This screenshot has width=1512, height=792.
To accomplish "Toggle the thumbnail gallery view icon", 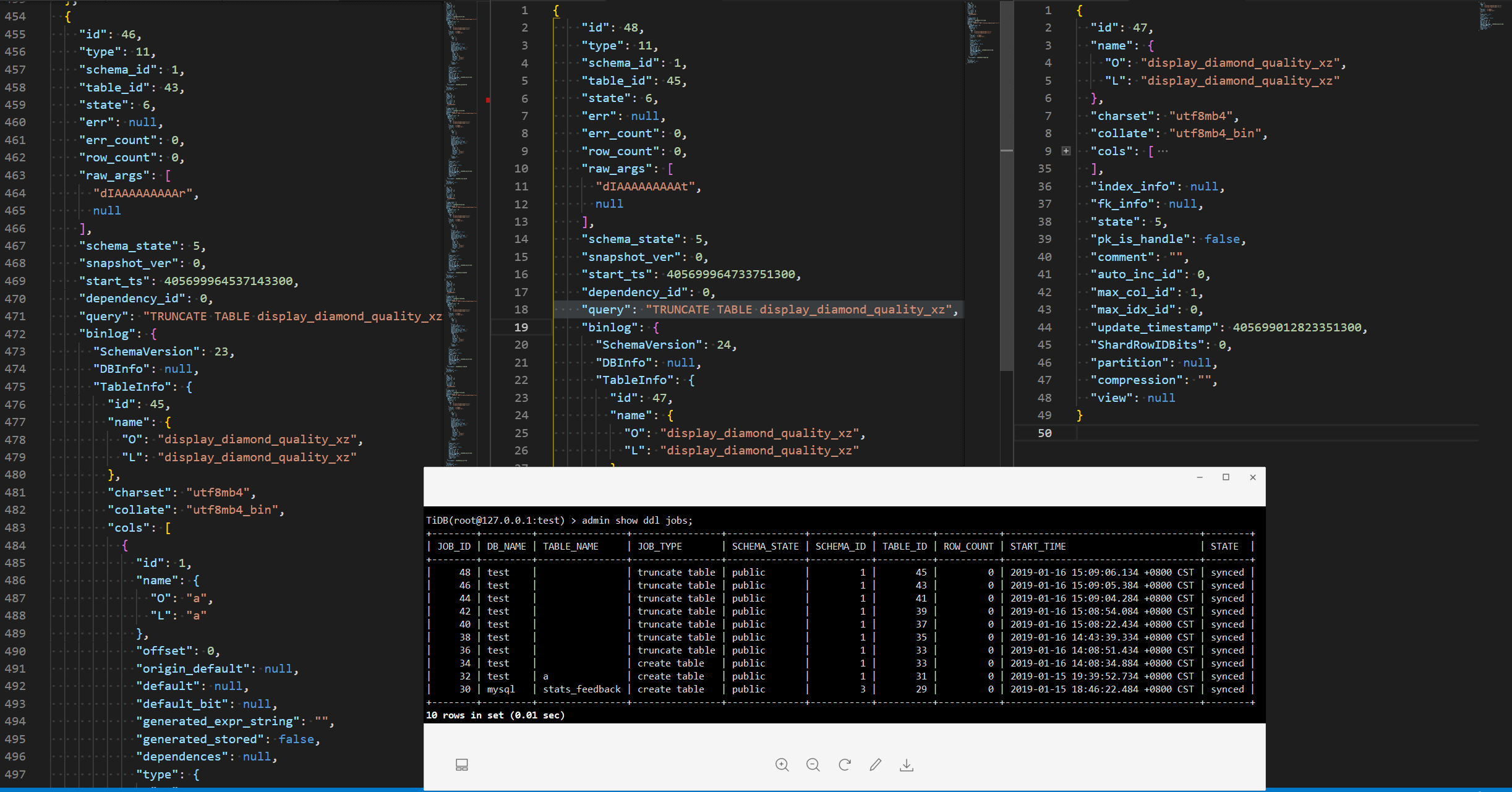I will coord(462,765).
